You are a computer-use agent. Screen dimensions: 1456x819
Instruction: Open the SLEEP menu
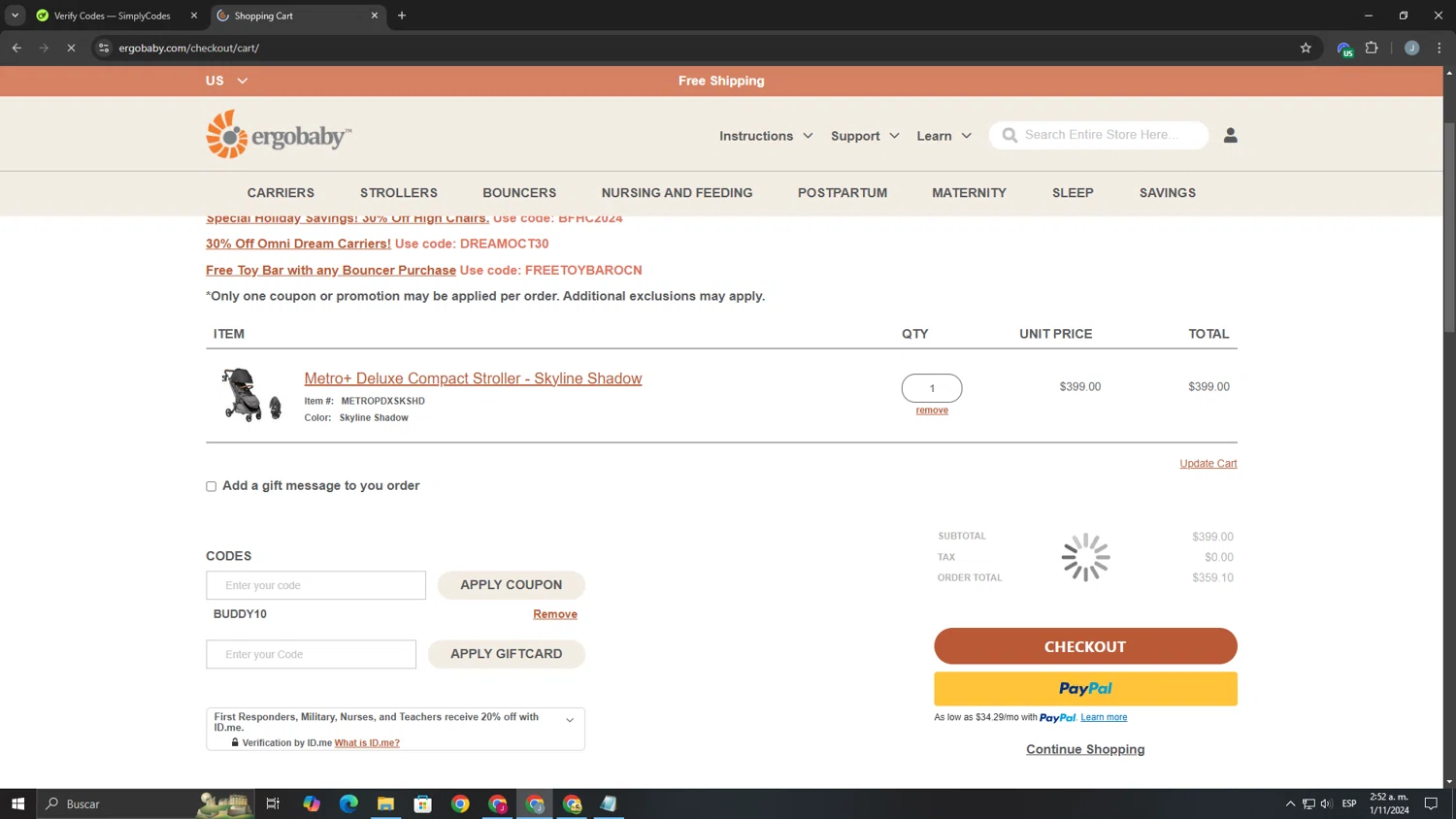[x=1073, y=193]
